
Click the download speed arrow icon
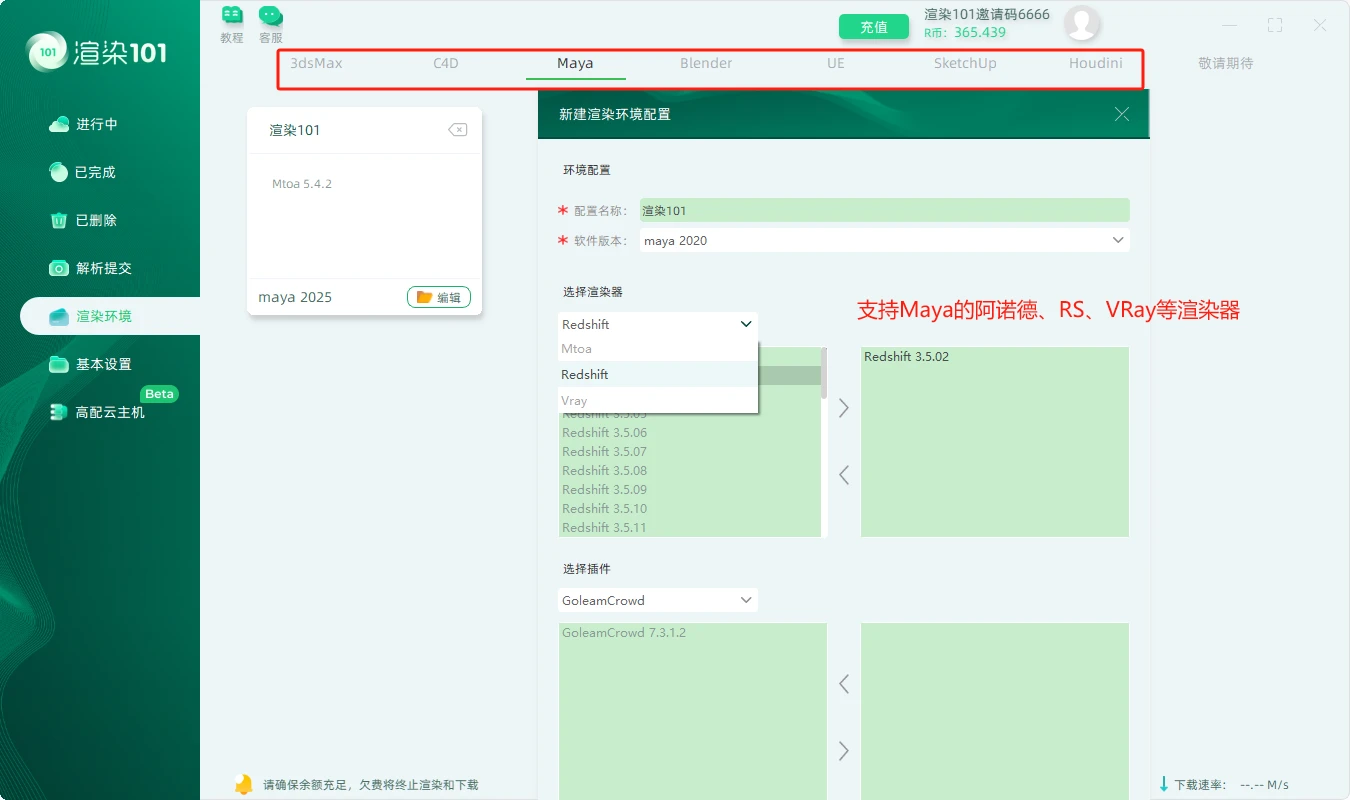[x=1164, y=784]
